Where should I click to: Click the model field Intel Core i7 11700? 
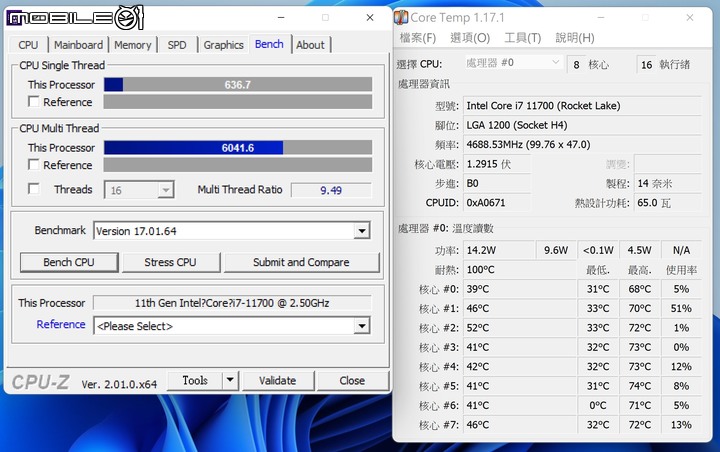(582, 106)
